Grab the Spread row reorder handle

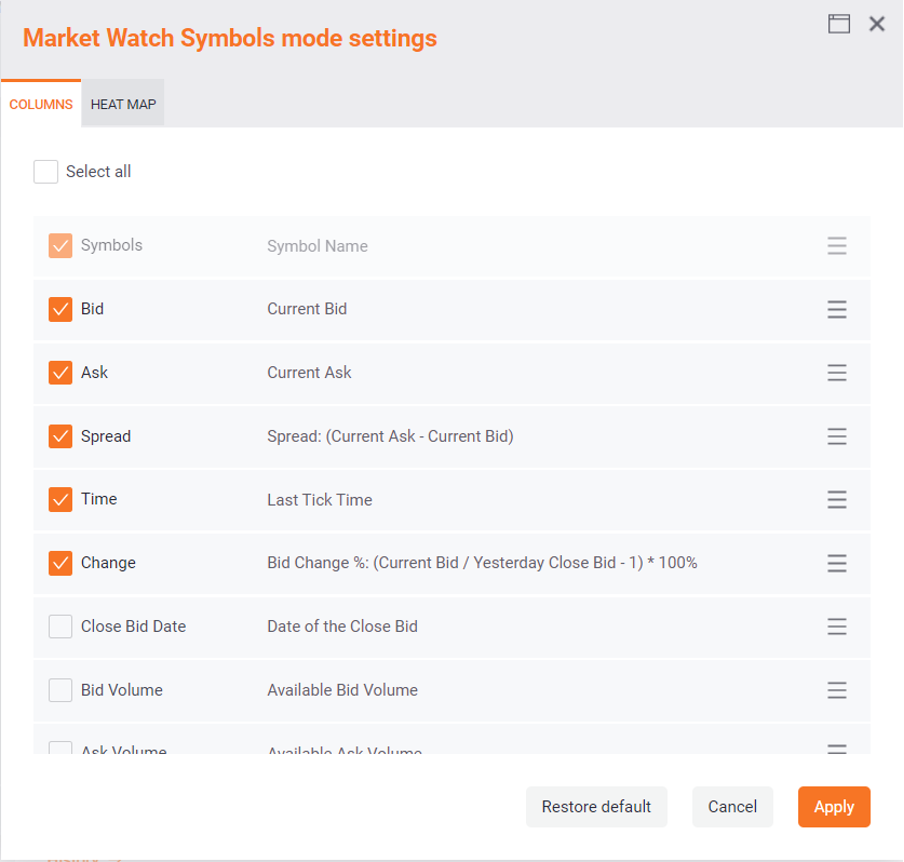(837, 436)
